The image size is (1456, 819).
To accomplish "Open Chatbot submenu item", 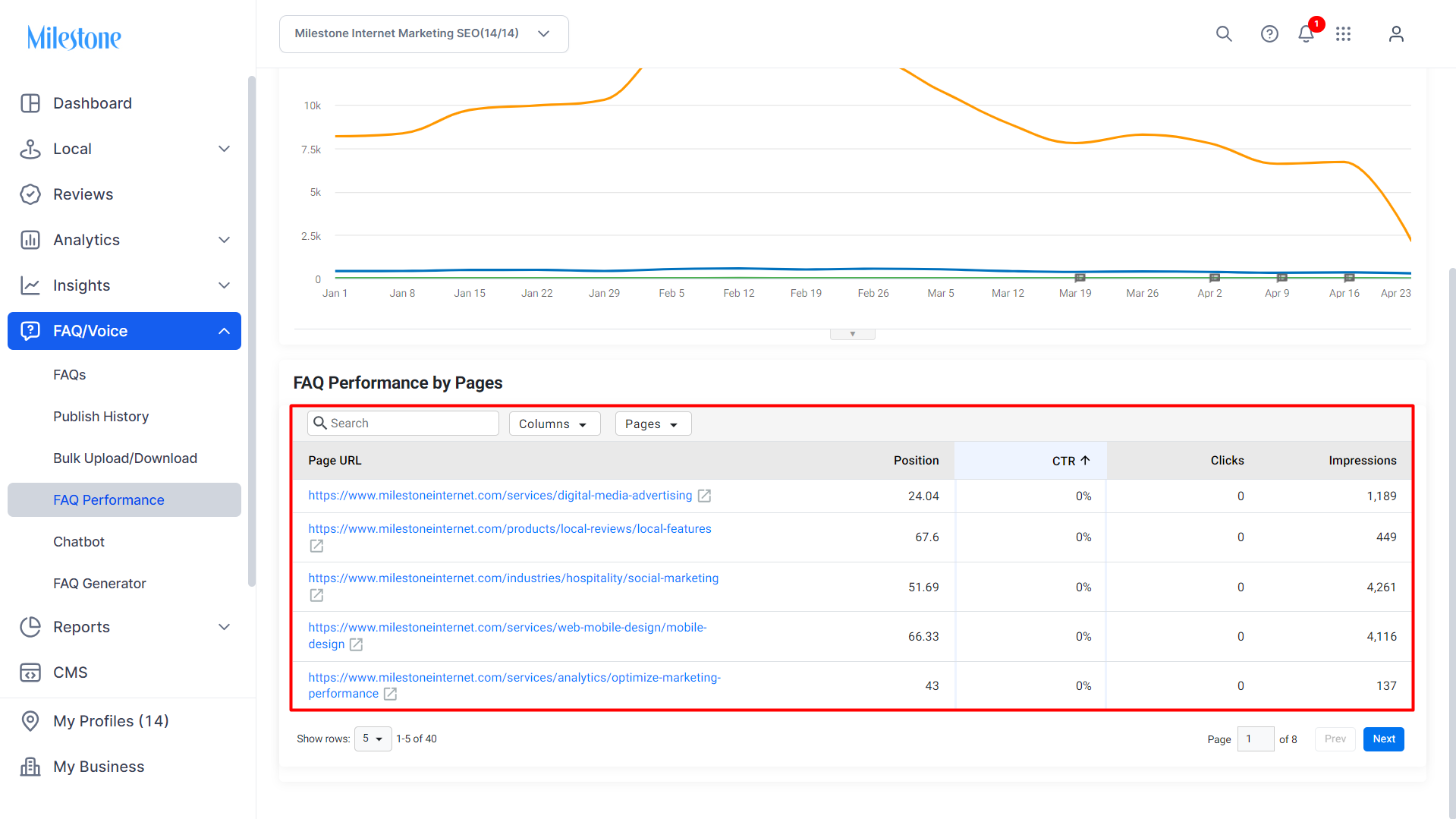I will pos(79,542).
